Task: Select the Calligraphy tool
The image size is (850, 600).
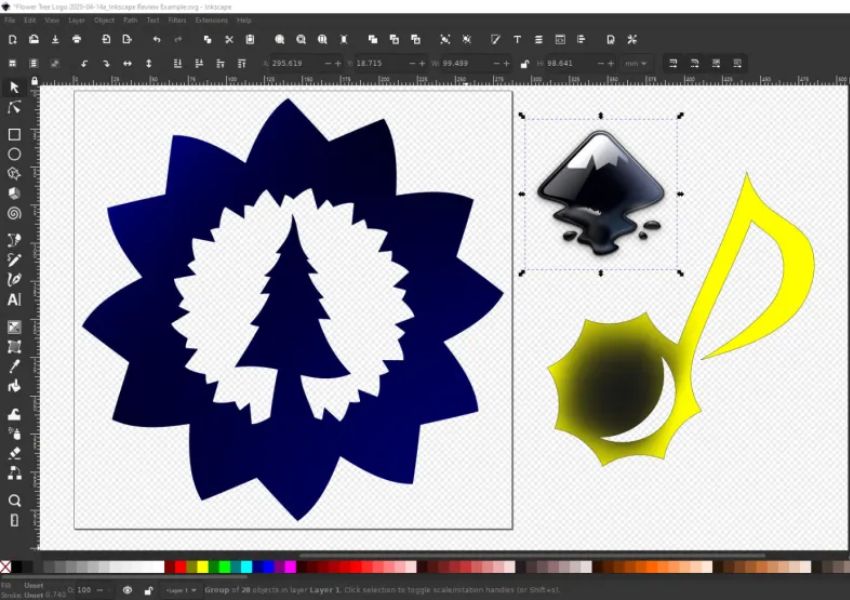Action: pos(14,280)
